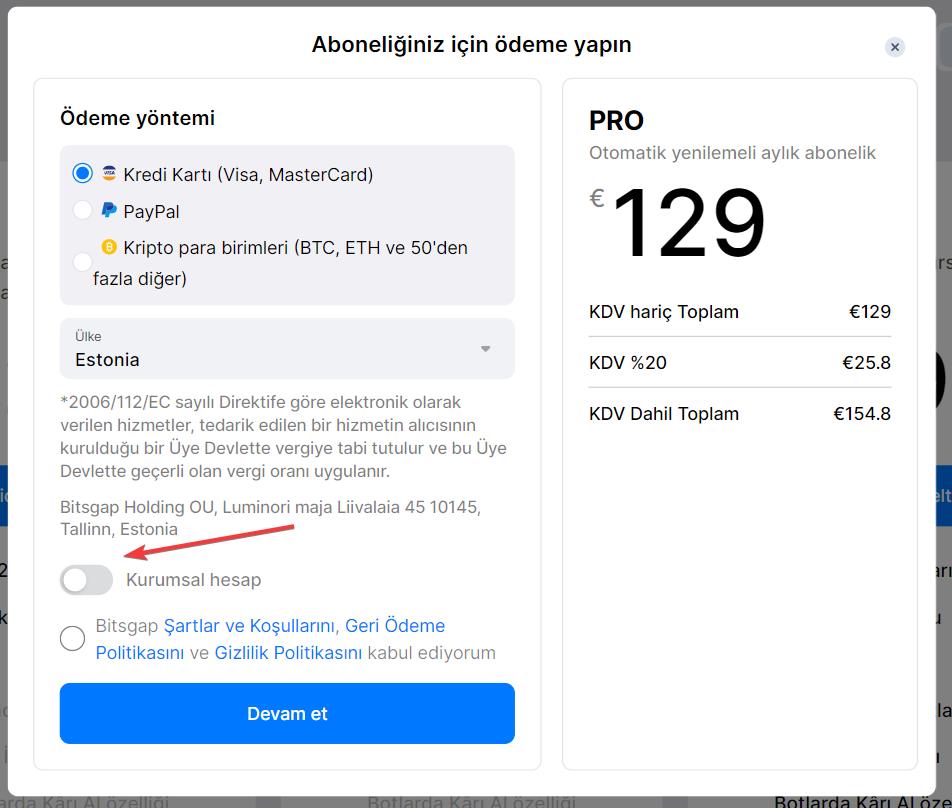Choose the PayPal radio button

click(82, 211)
